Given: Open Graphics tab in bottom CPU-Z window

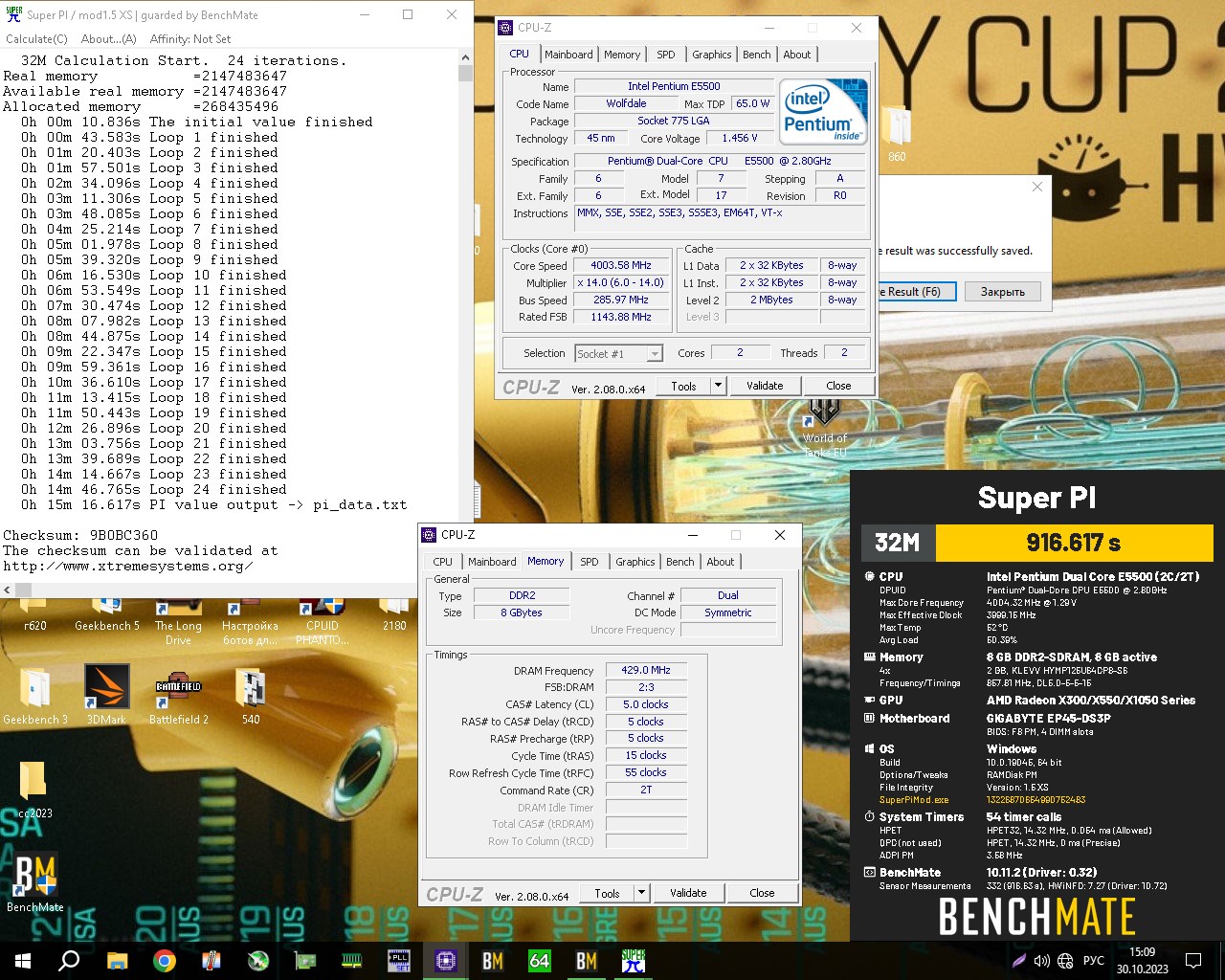Looking at the screenshot, I should [x=635, y=562].
